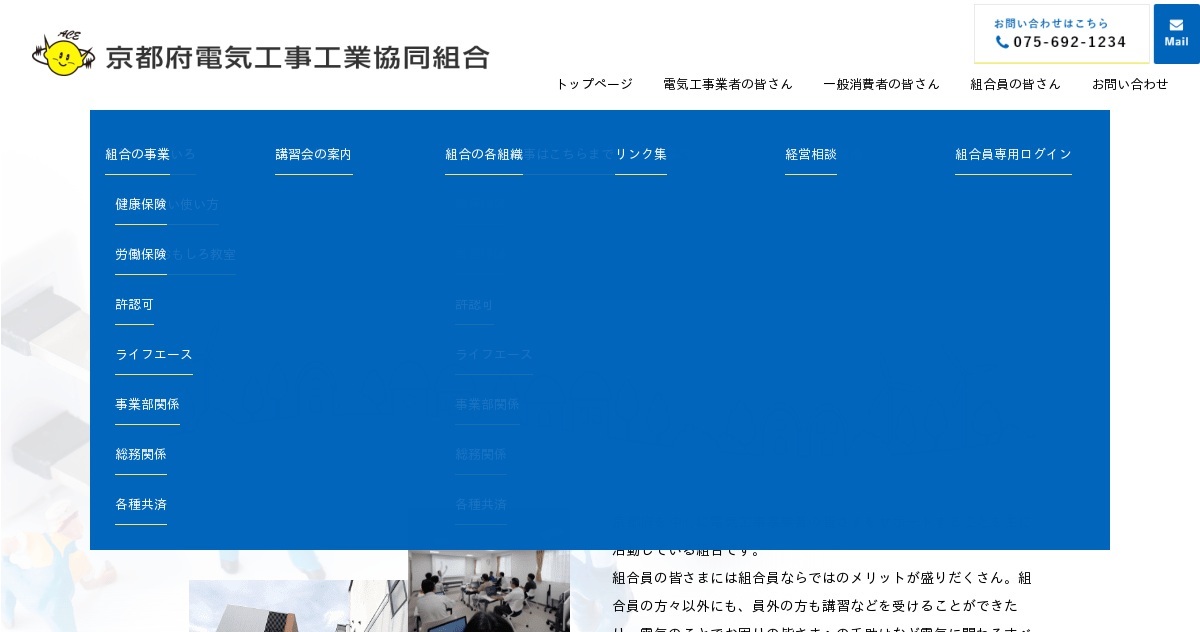Click the phone icon beside 075-692-1234
The image size is (1200, 632).
[1002, 42]
